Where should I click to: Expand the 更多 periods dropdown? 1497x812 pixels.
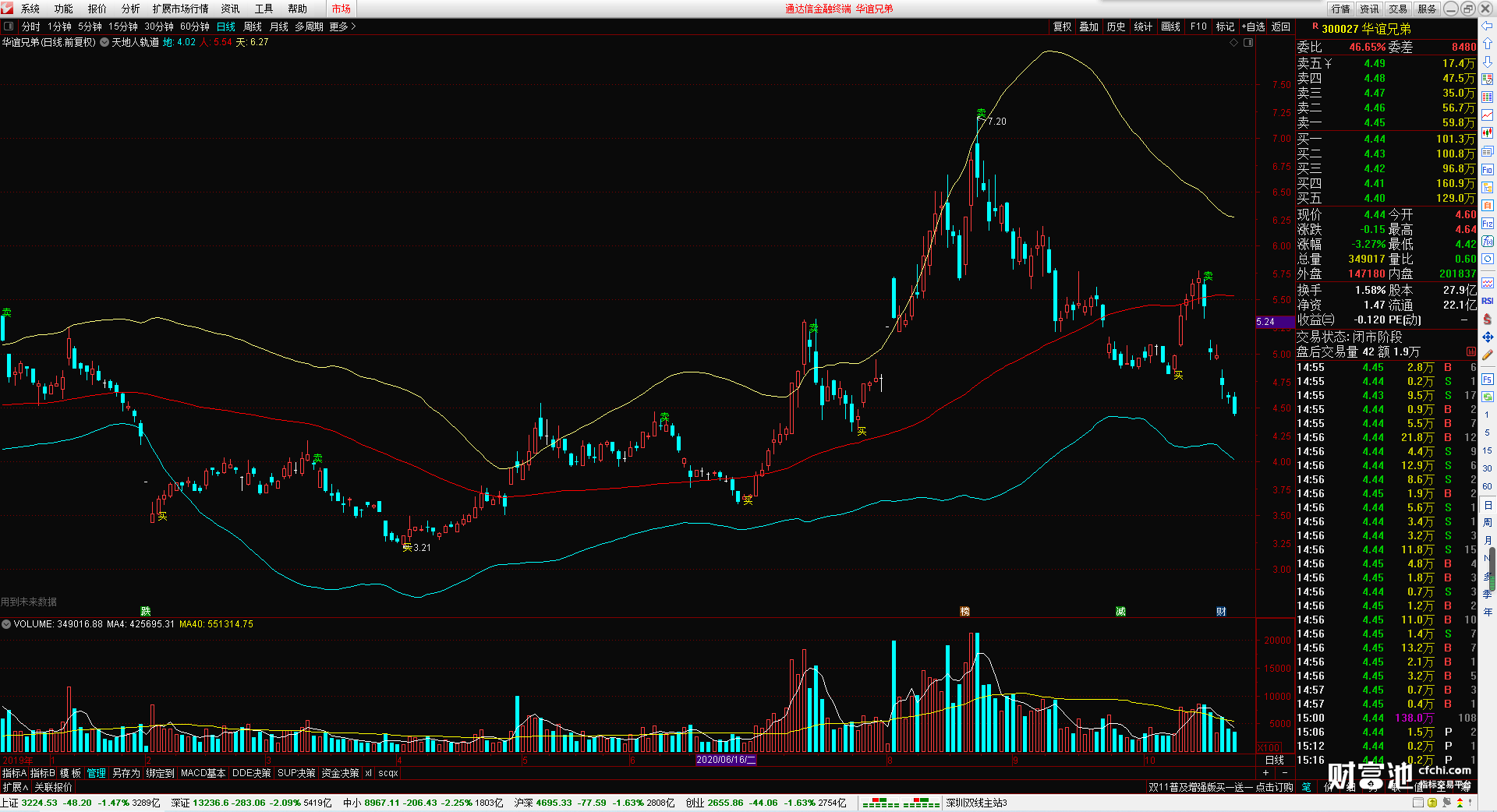(x=342, y=26)
